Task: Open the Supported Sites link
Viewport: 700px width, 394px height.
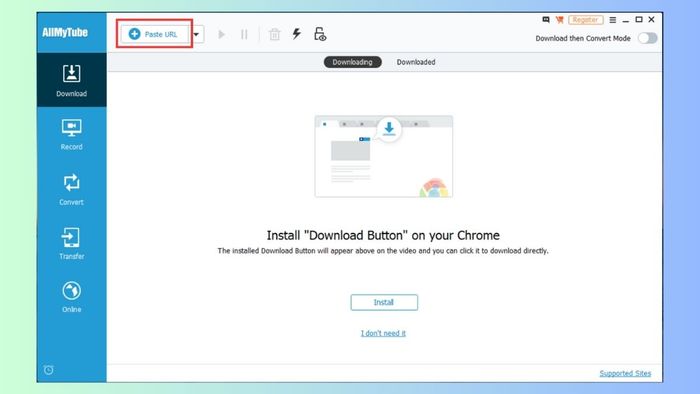Action: tap(625, 373)
